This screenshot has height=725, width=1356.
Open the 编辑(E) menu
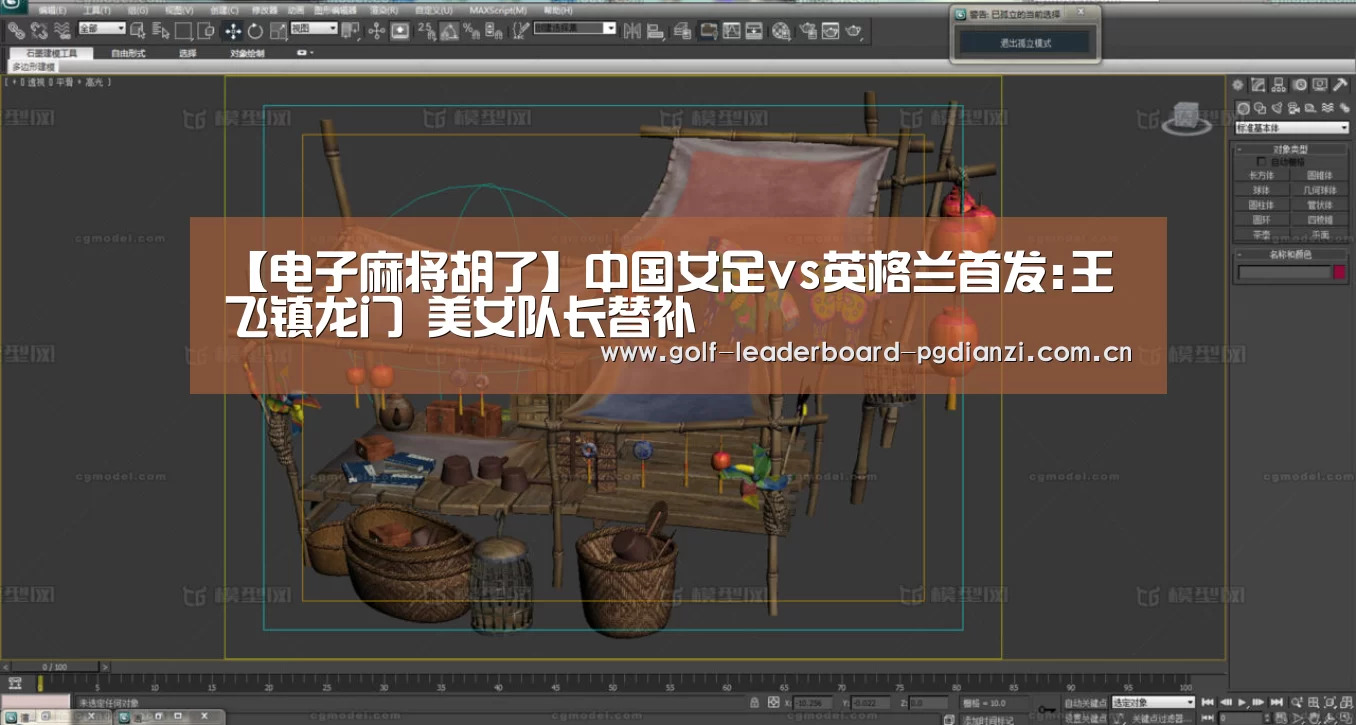(x=53, y=10)
